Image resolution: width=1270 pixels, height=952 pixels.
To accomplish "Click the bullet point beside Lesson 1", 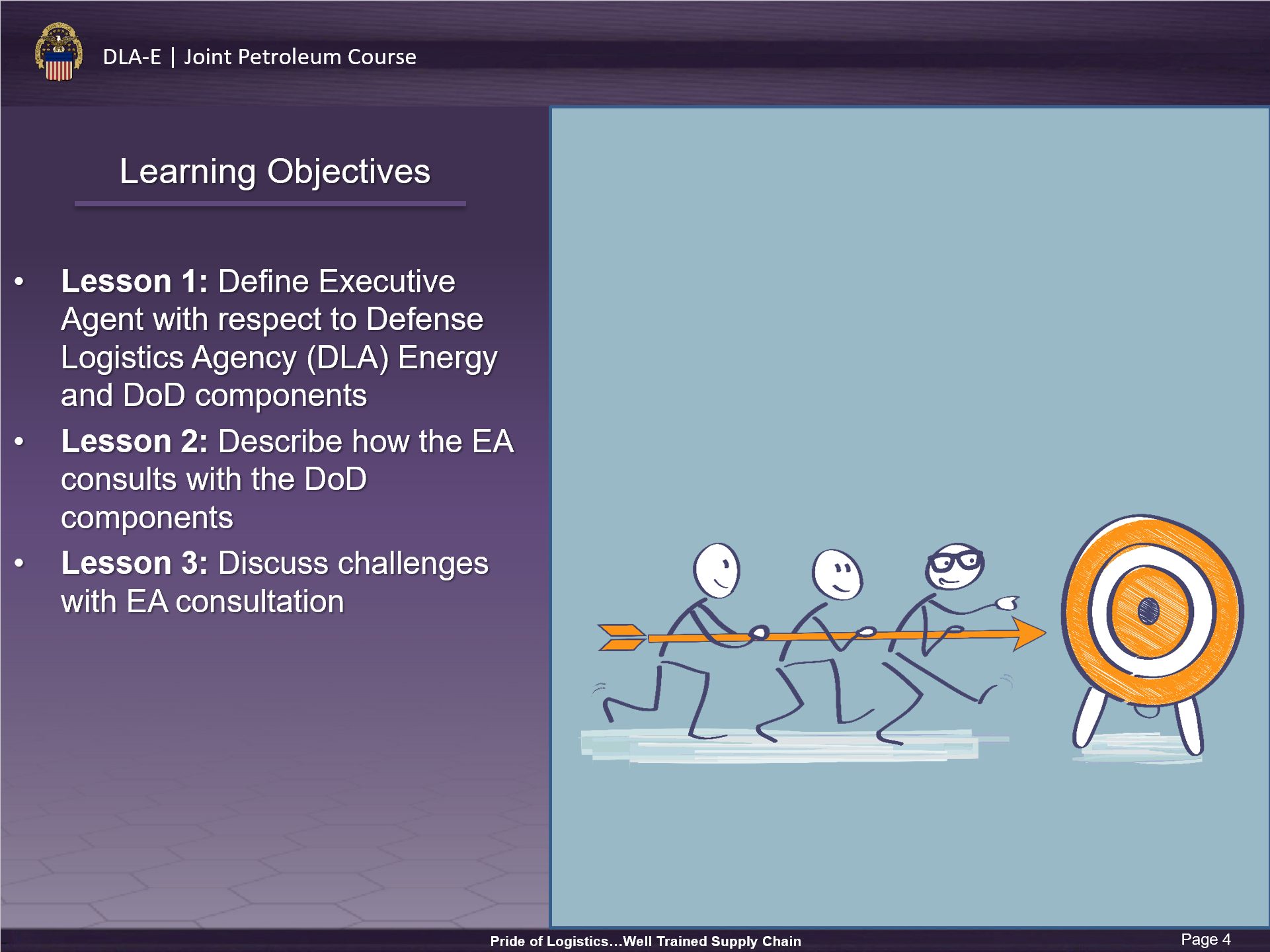I will tap(19, 282).
